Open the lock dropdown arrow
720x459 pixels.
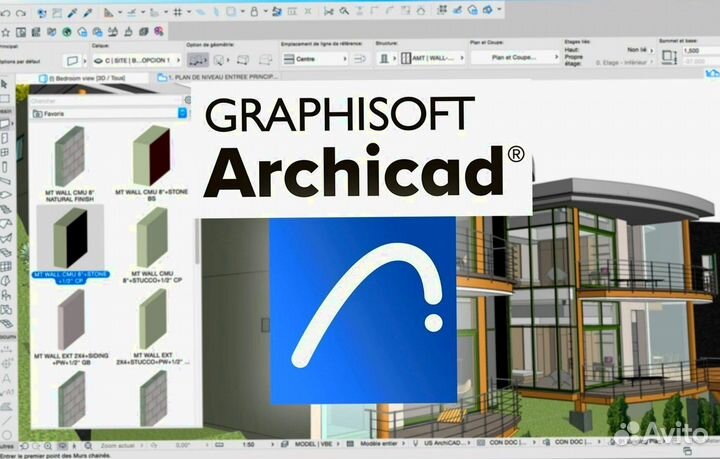pos(264,11)
